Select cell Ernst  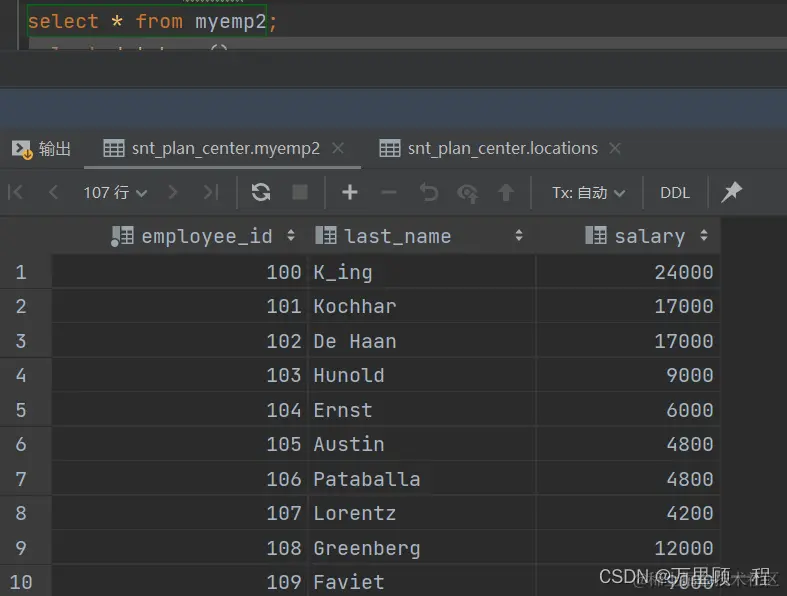tap(421, 410)
